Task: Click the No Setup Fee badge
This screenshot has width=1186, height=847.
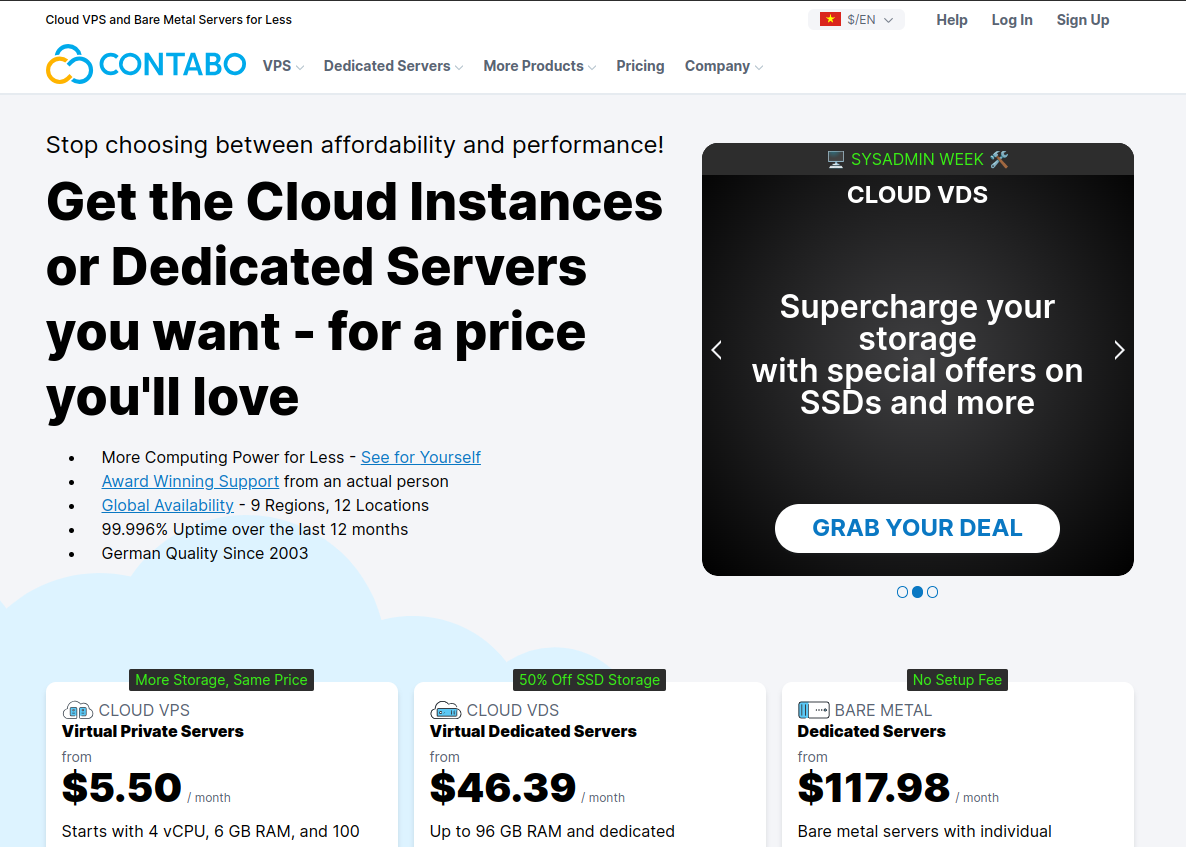Action: tap(957, 680)
